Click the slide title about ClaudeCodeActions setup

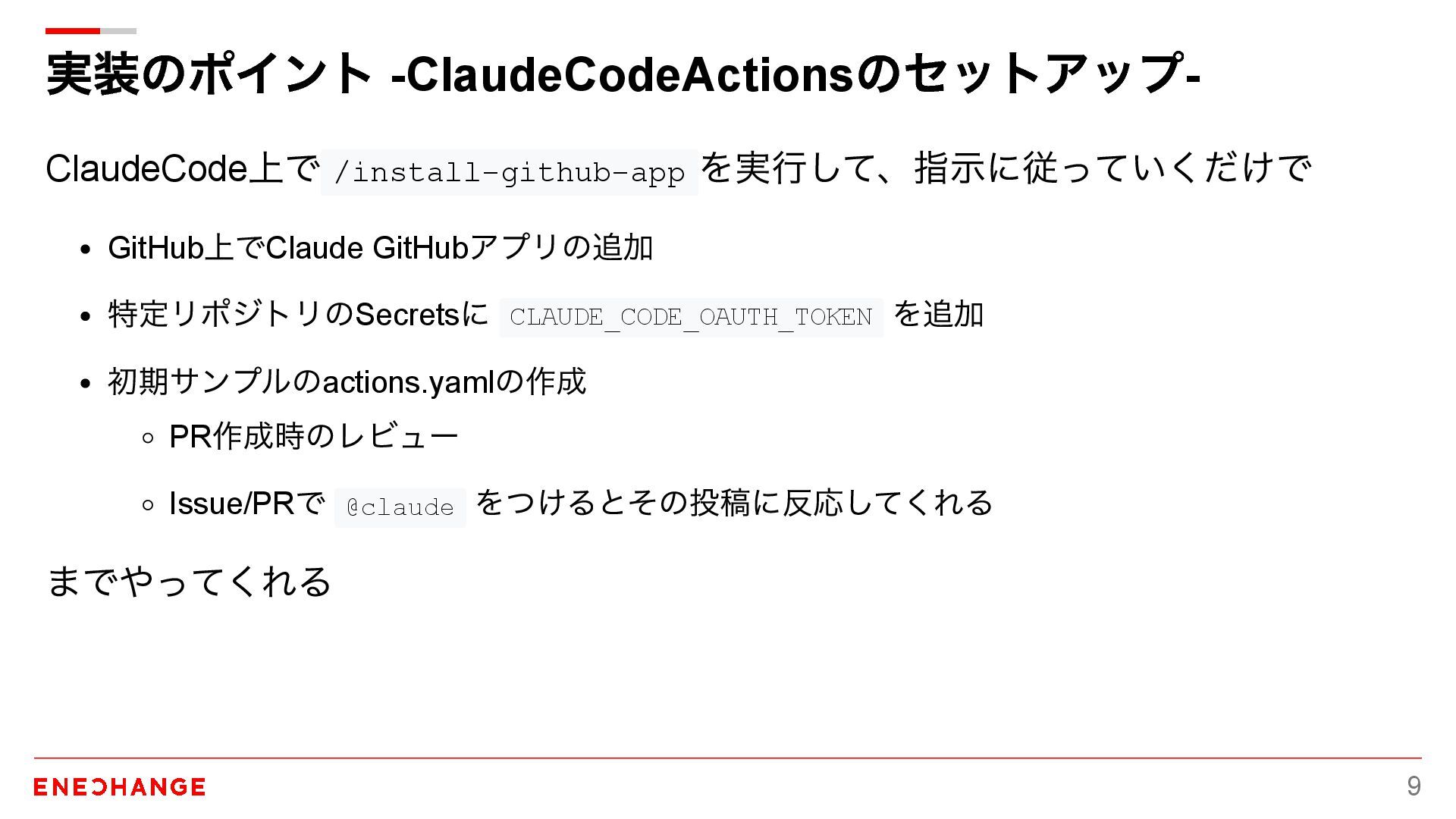(623, 74)
